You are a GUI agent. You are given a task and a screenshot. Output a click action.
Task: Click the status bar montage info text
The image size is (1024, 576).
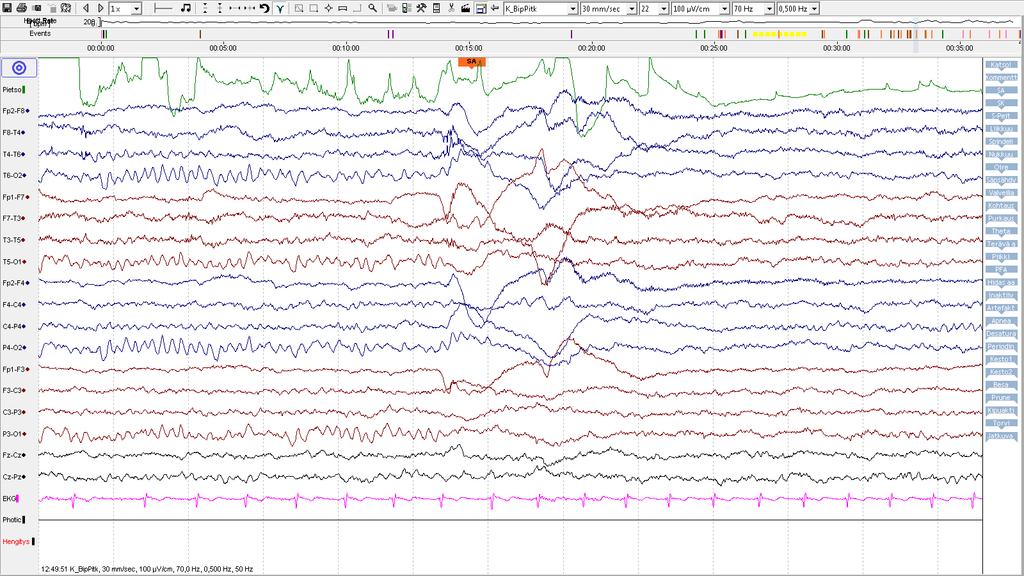click(147, 569)
